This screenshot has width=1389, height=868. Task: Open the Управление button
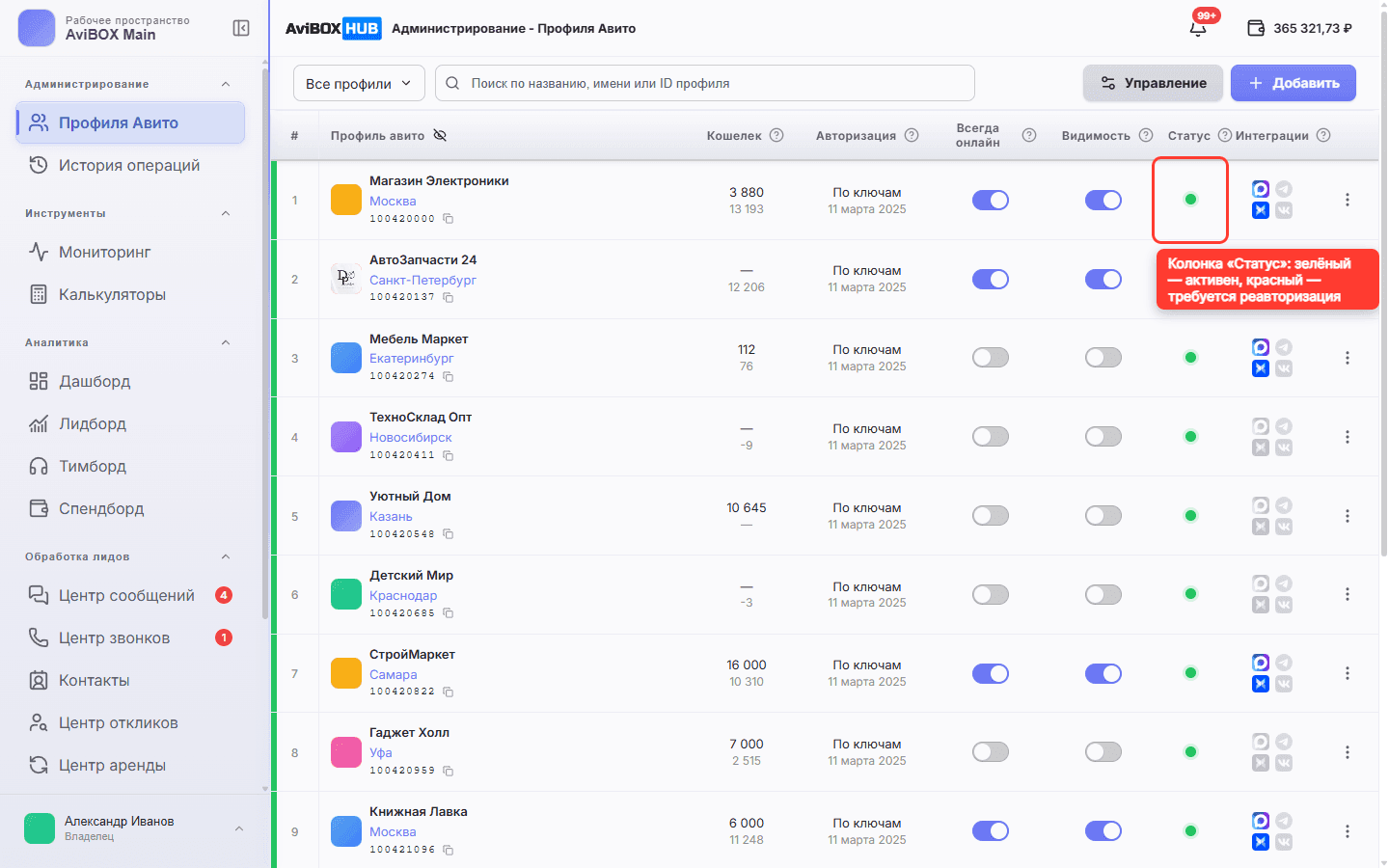coord(1153,83)
